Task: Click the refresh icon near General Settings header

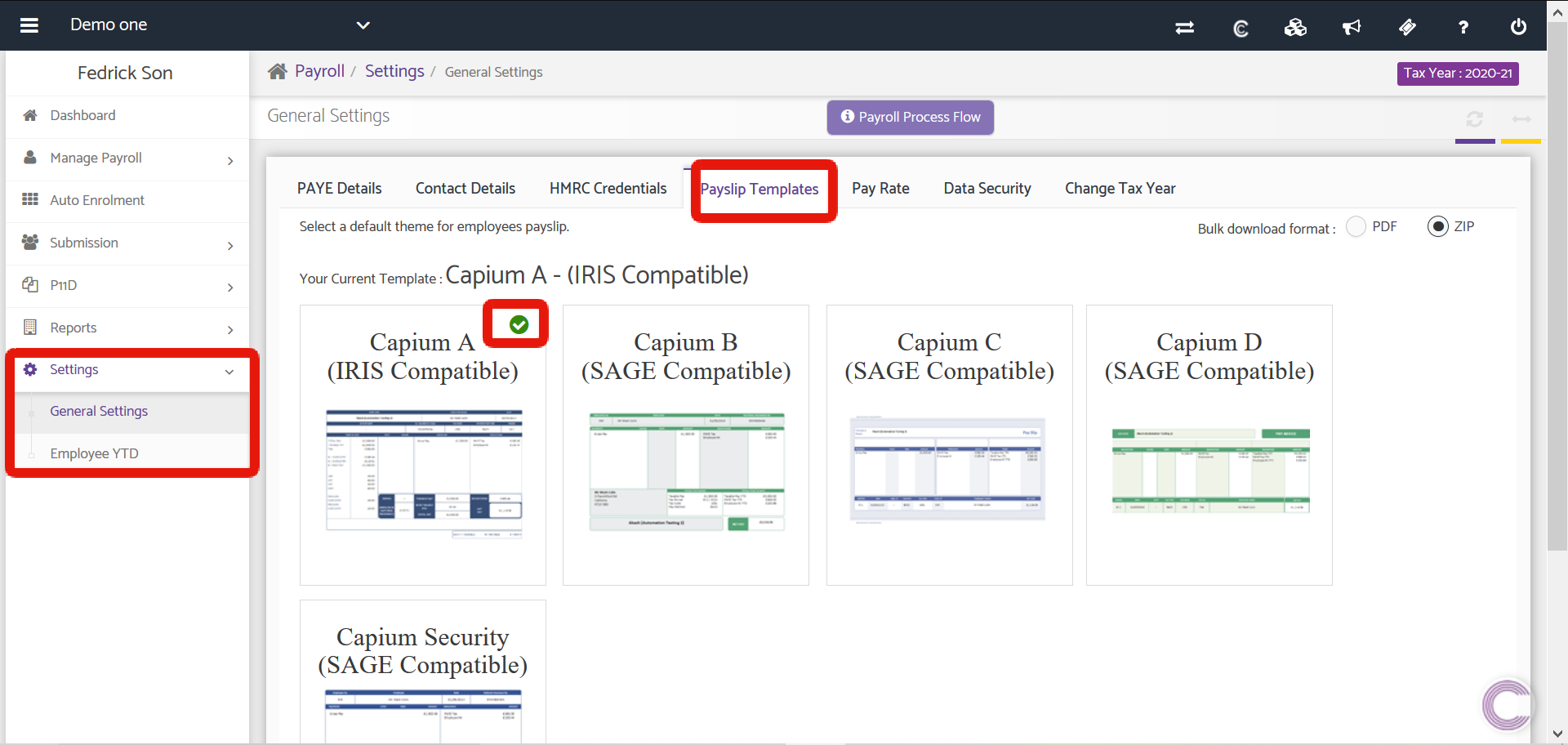Action: pos(1474,119)
